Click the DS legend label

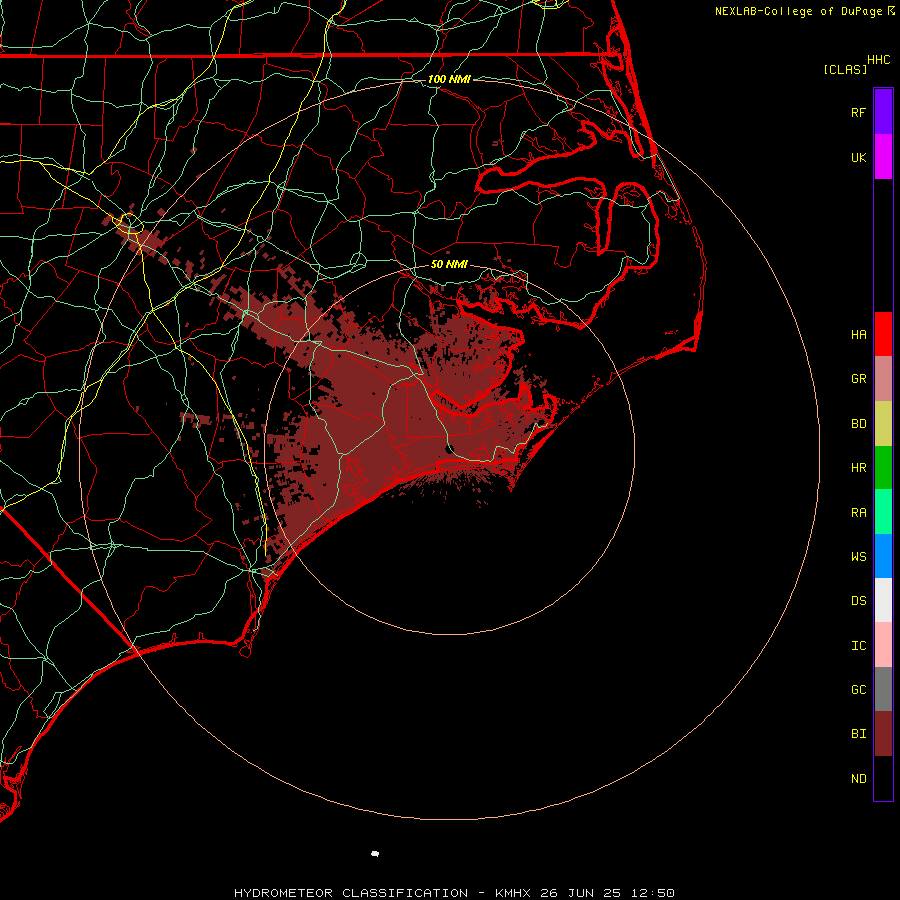click(x=858, y=601)
